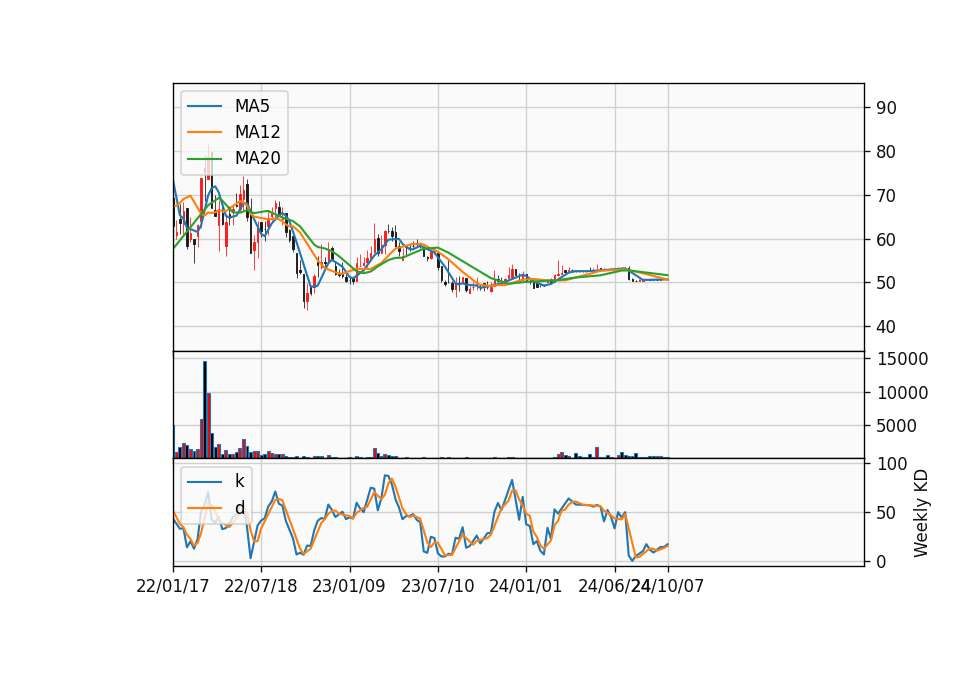Click the 22/07/18 date label
Screen dimensions: 960x690
[261, 586]
